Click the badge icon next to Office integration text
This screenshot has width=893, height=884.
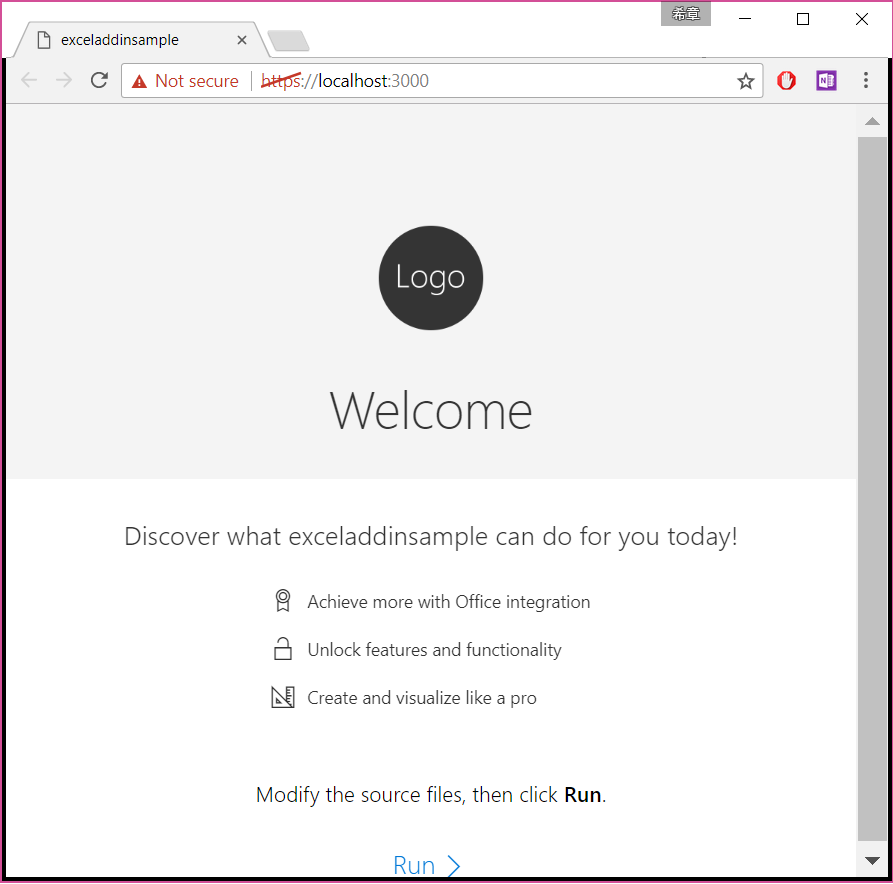click(x=283, y=600)
